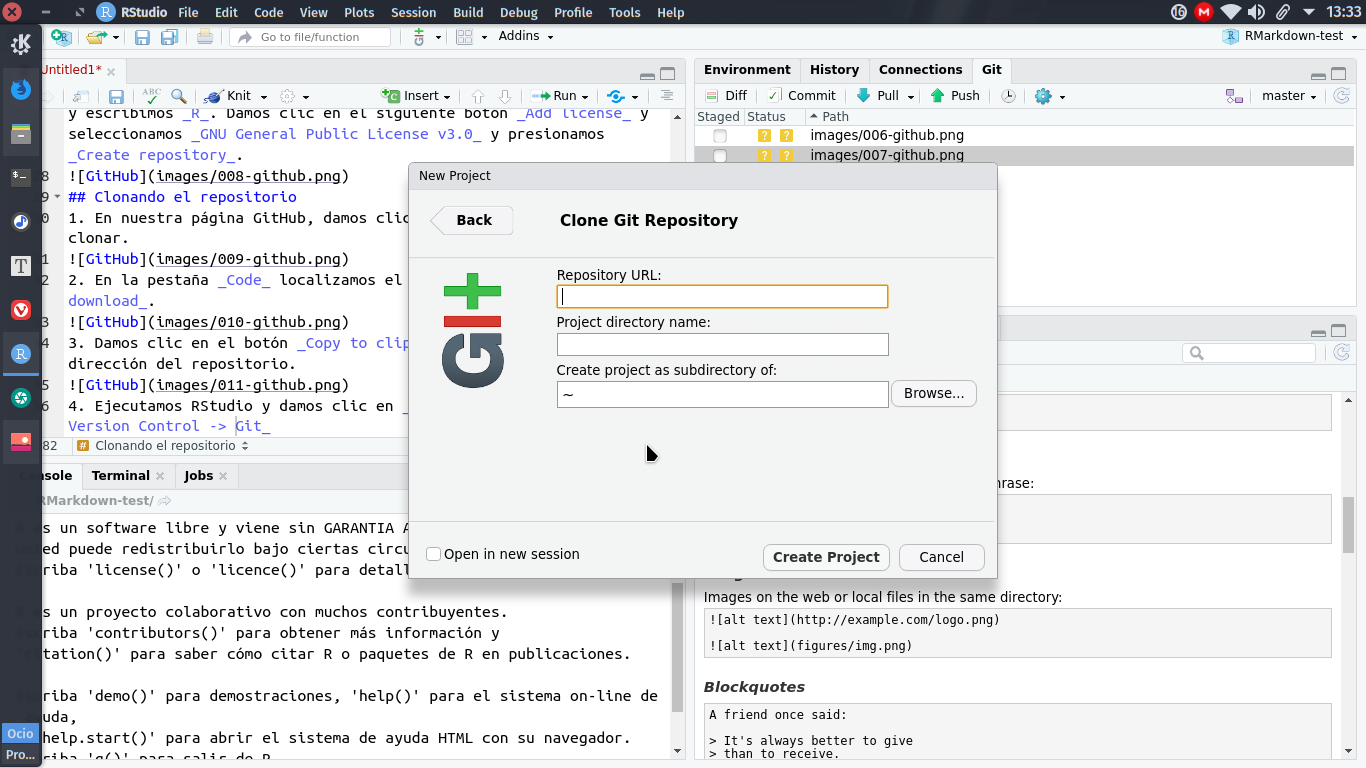This screenshot has height=768, width=1366.
Task: Click the open file folder icon
Action: coord(96,37)
